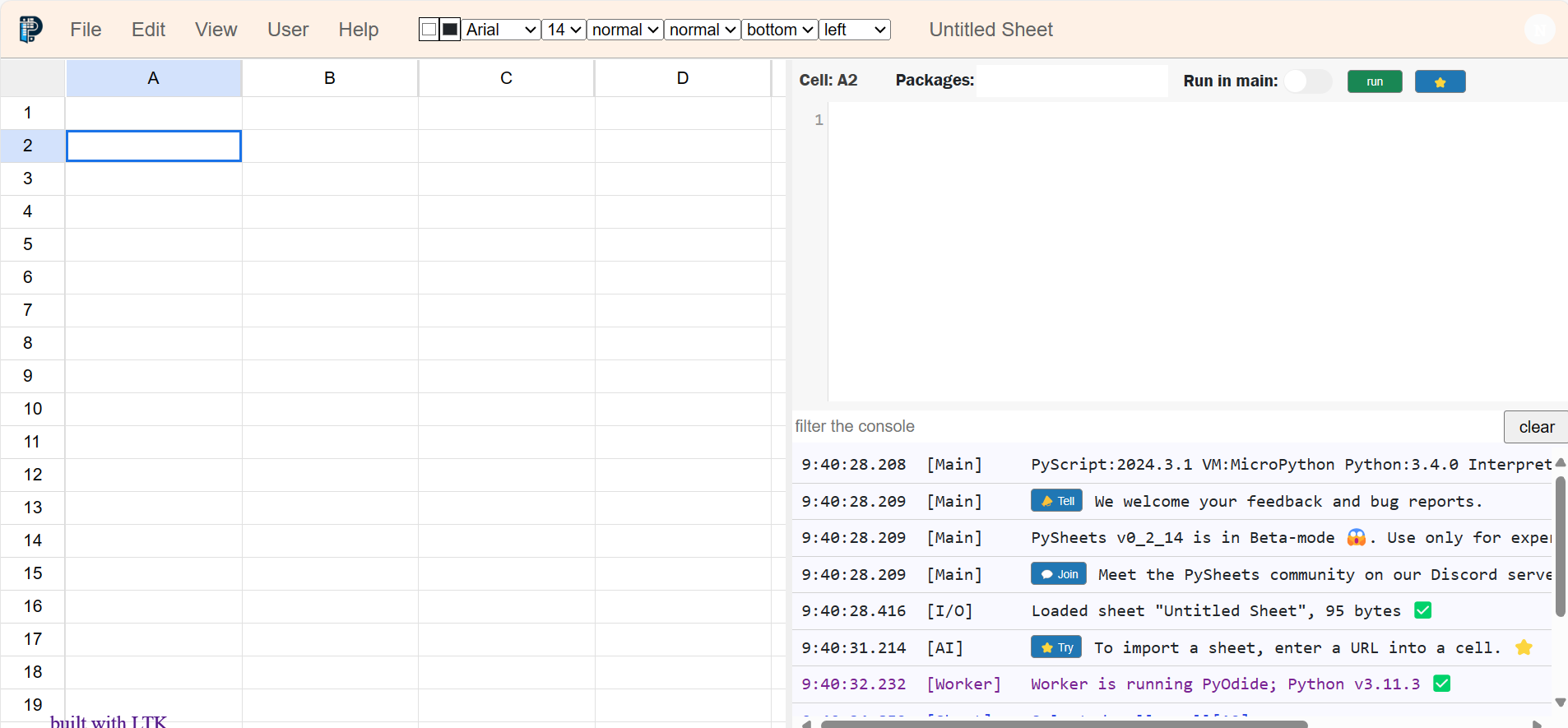
Task: Toggle the Run in main switch
Action: (1306, 81)
